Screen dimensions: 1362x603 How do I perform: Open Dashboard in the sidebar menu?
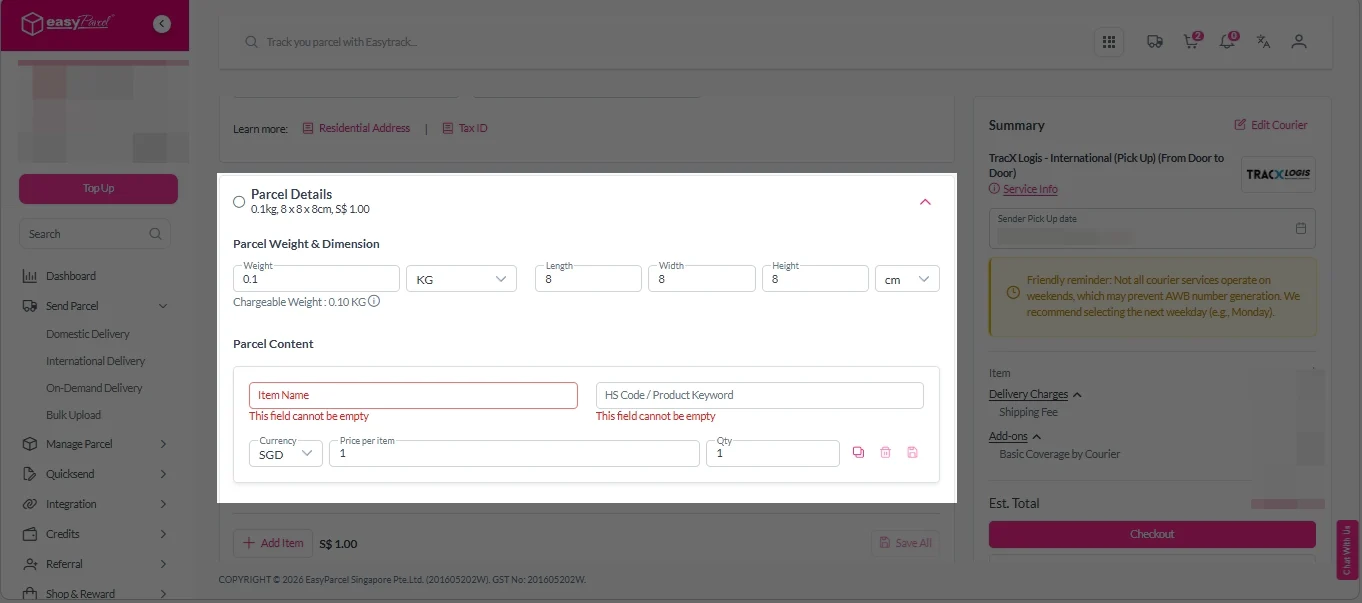click(71, 276)
